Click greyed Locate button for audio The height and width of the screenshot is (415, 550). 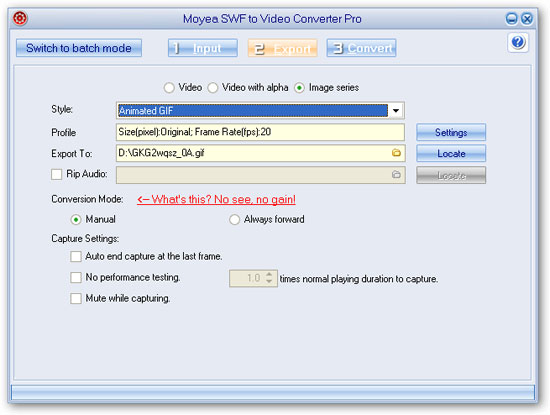(x=451, y=175)
